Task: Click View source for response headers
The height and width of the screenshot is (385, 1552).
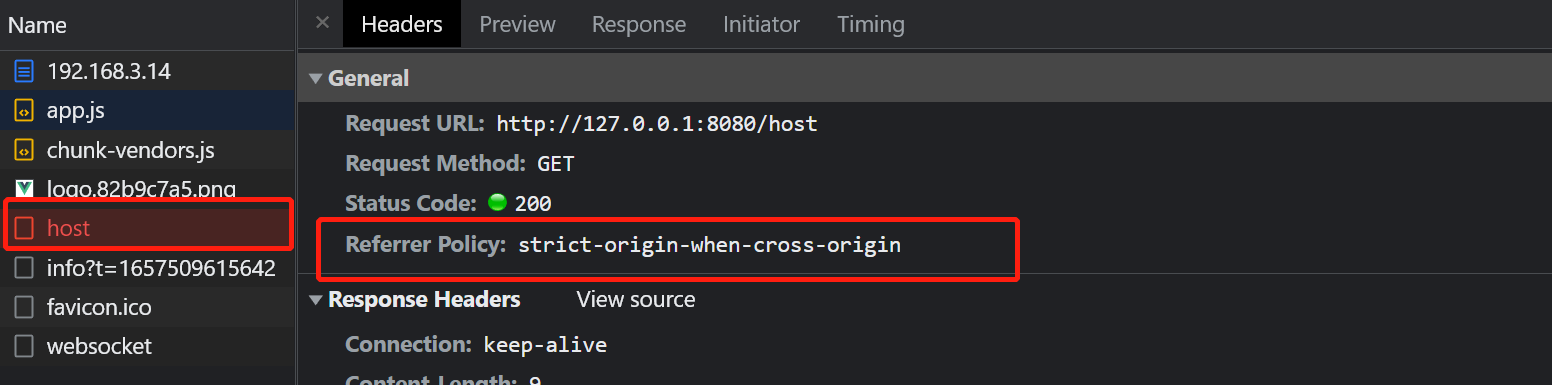Action: pos(636,300)
